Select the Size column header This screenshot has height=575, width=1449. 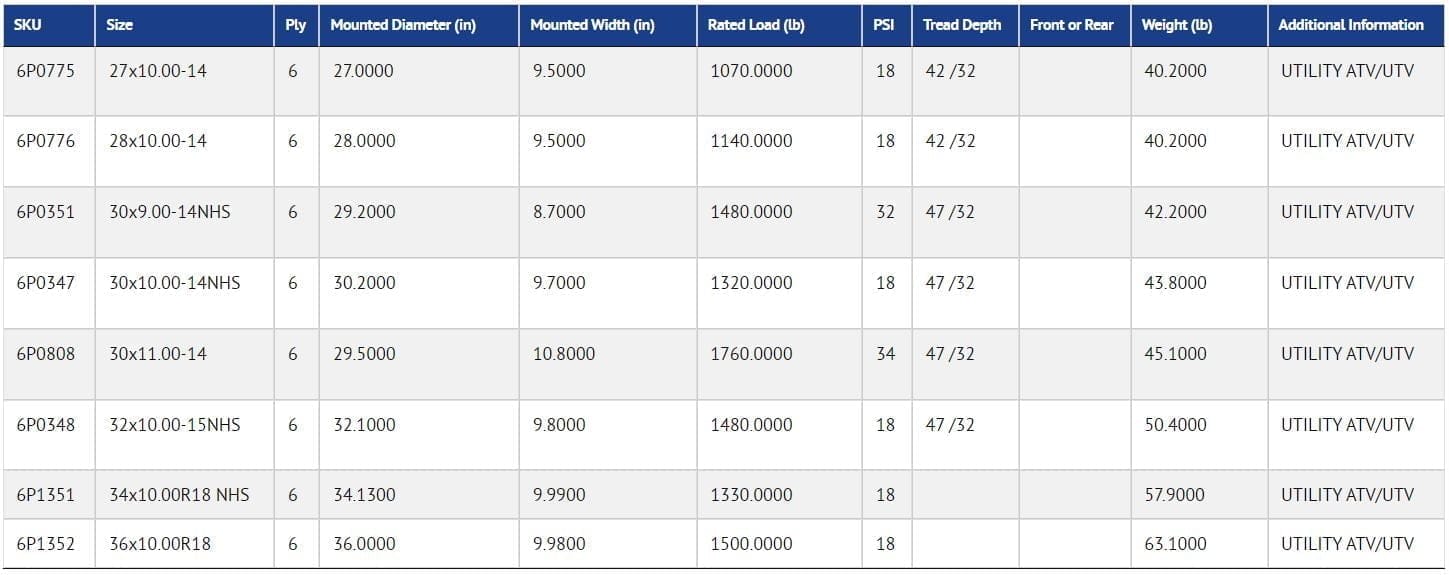point(185,25)
